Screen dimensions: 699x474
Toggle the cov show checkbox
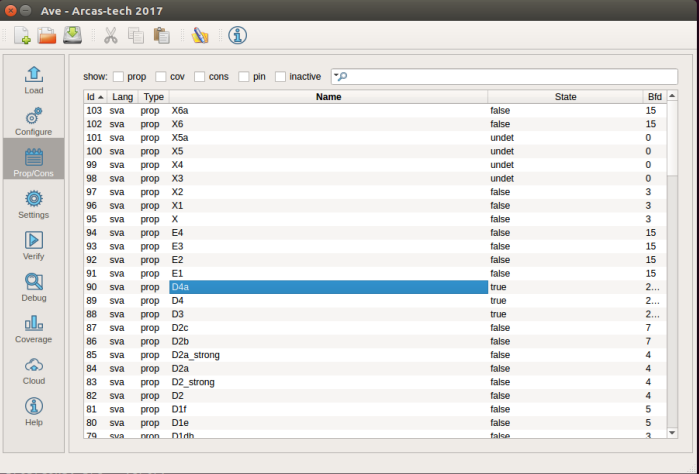point(160,77)
